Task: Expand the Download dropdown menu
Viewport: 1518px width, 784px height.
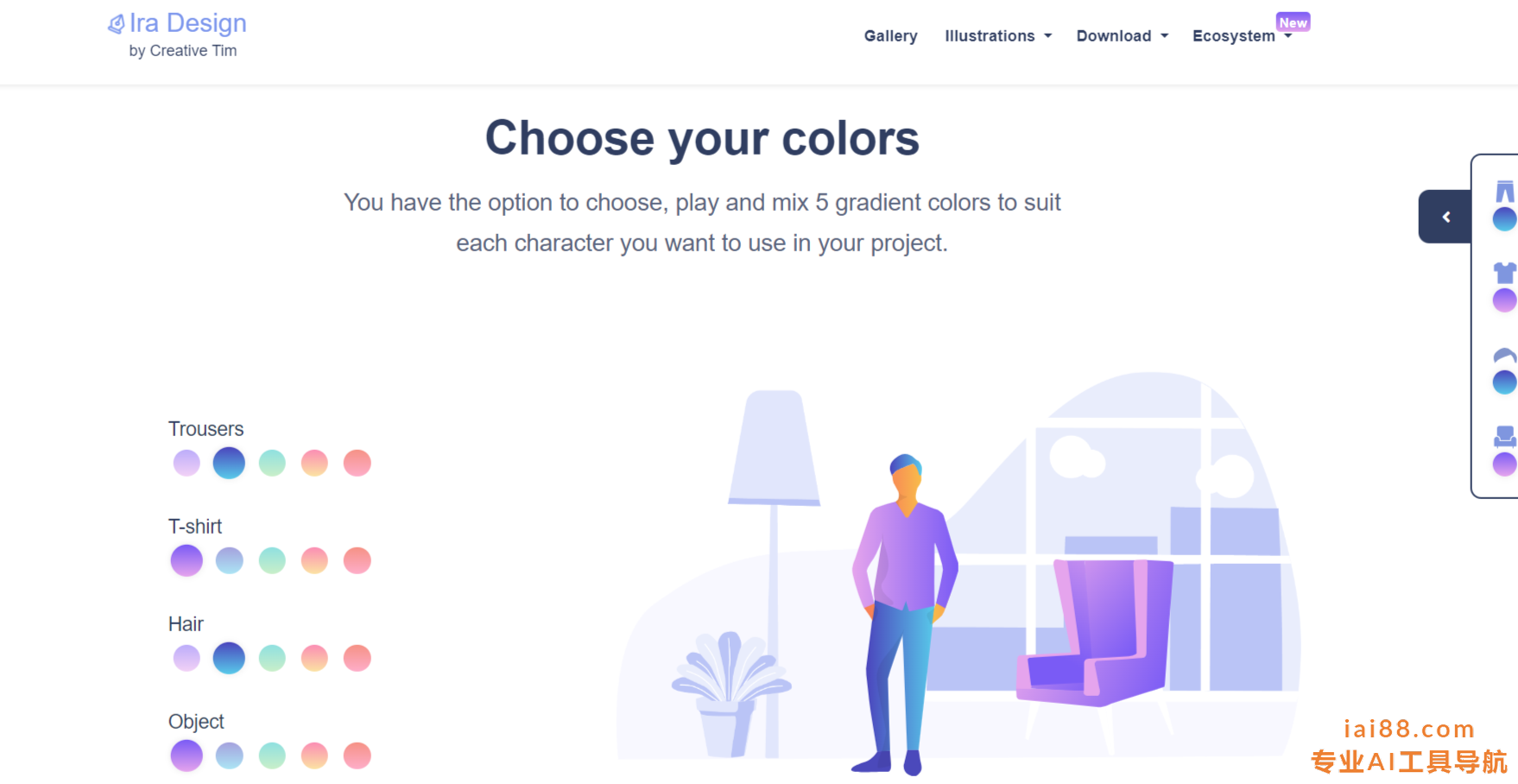Action: pos(1122,36)
